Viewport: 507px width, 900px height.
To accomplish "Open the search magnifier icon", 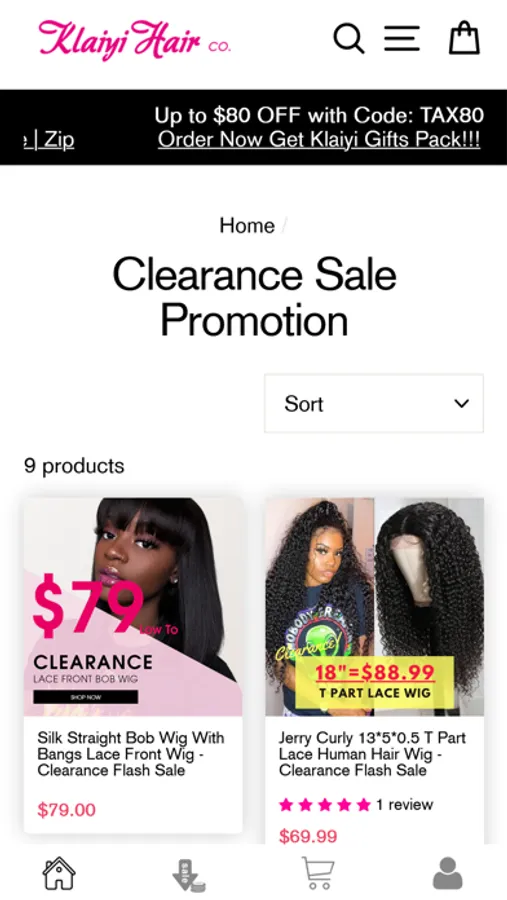I will 349,39.
